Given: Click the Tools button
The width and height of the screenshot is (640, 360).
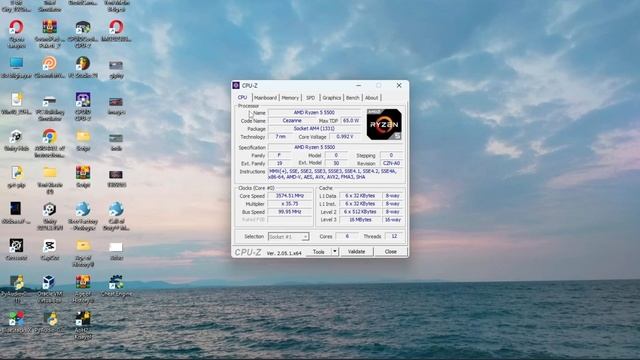Looking at the screenshot, I should (x=318, y=252).
